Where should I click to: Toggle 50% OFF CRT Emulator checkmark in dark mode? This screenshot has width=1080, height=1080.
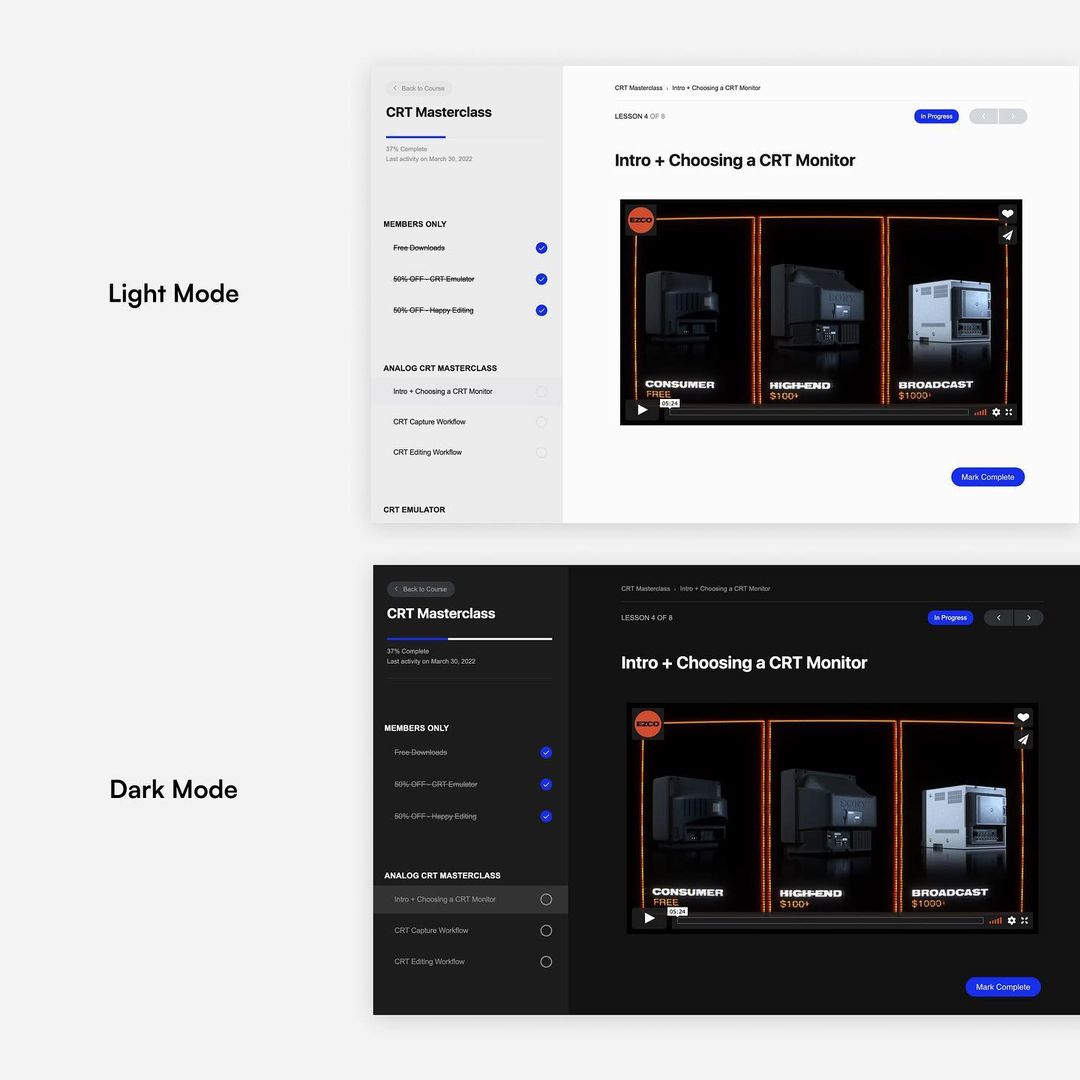(546, 785)
